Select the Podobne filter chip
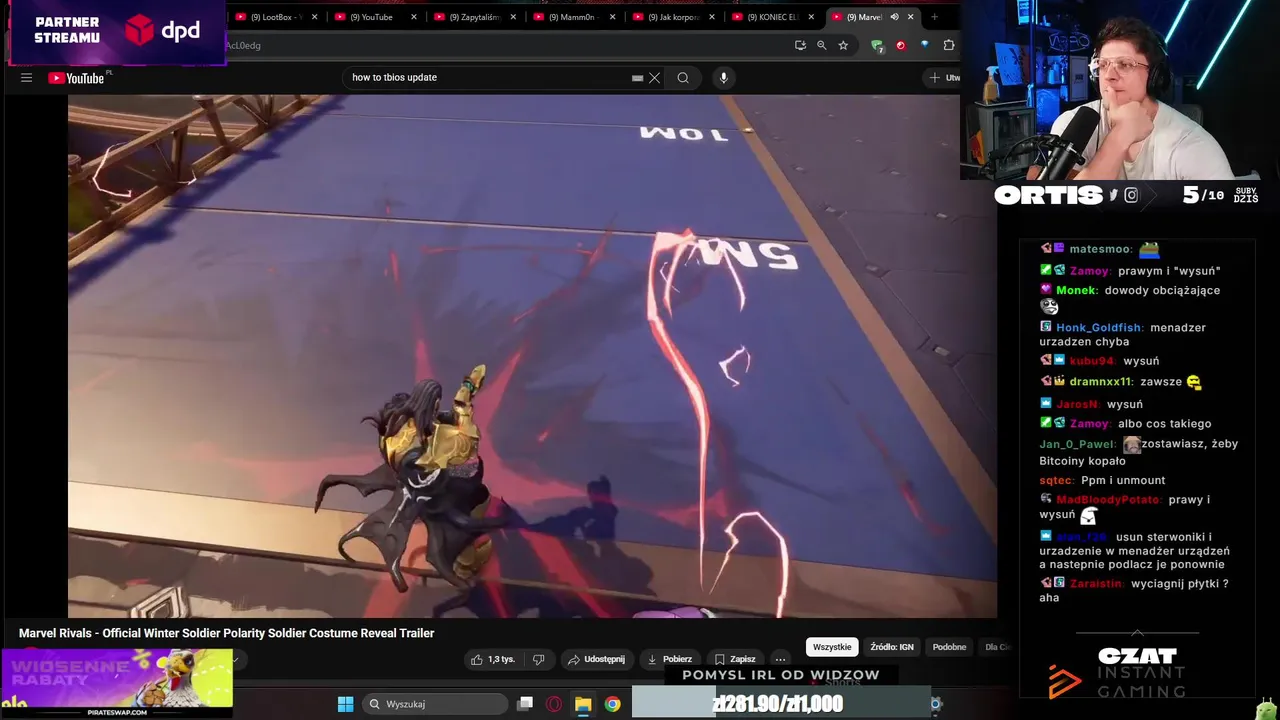 click(x=949, y=647)
